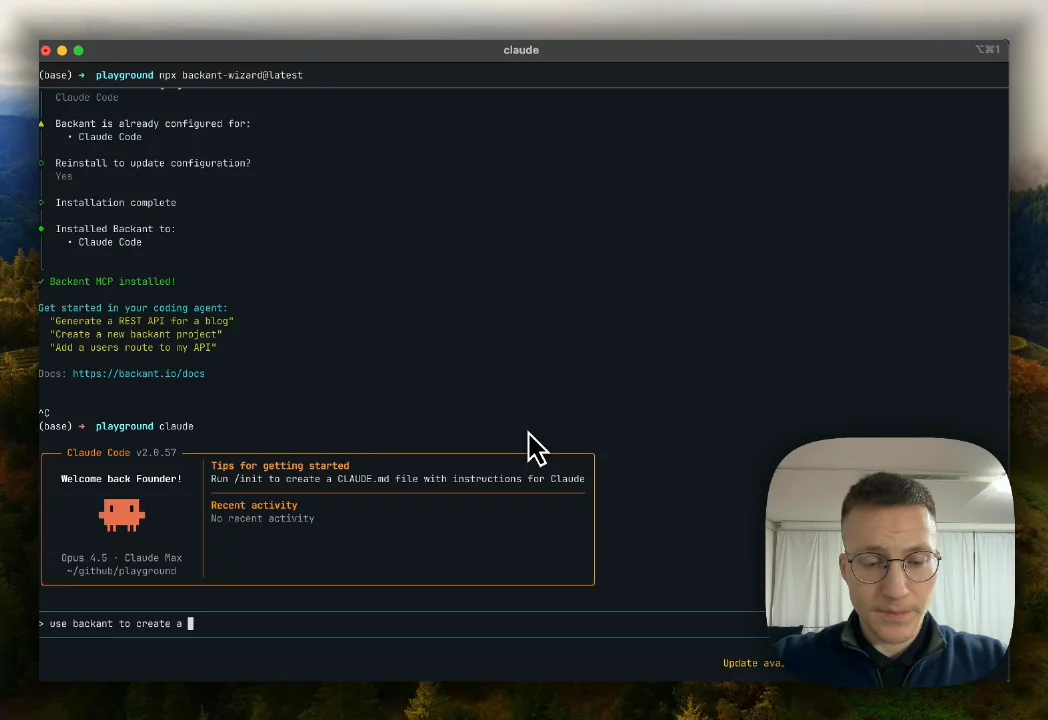This screenshot has width=1048, height=720.
Task: Click the '^C' interrupt line
Action: [44, 413]
